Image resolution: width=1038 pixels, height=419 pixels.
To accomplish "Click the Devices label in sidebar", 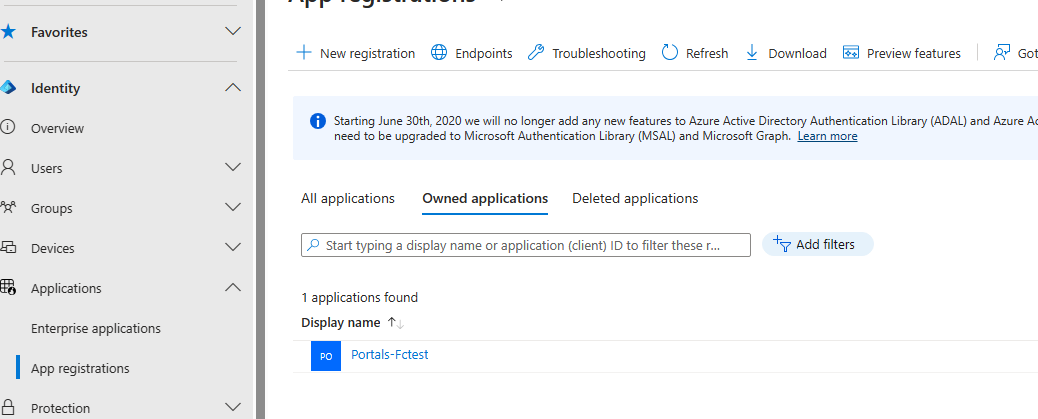I will point(53,248).
